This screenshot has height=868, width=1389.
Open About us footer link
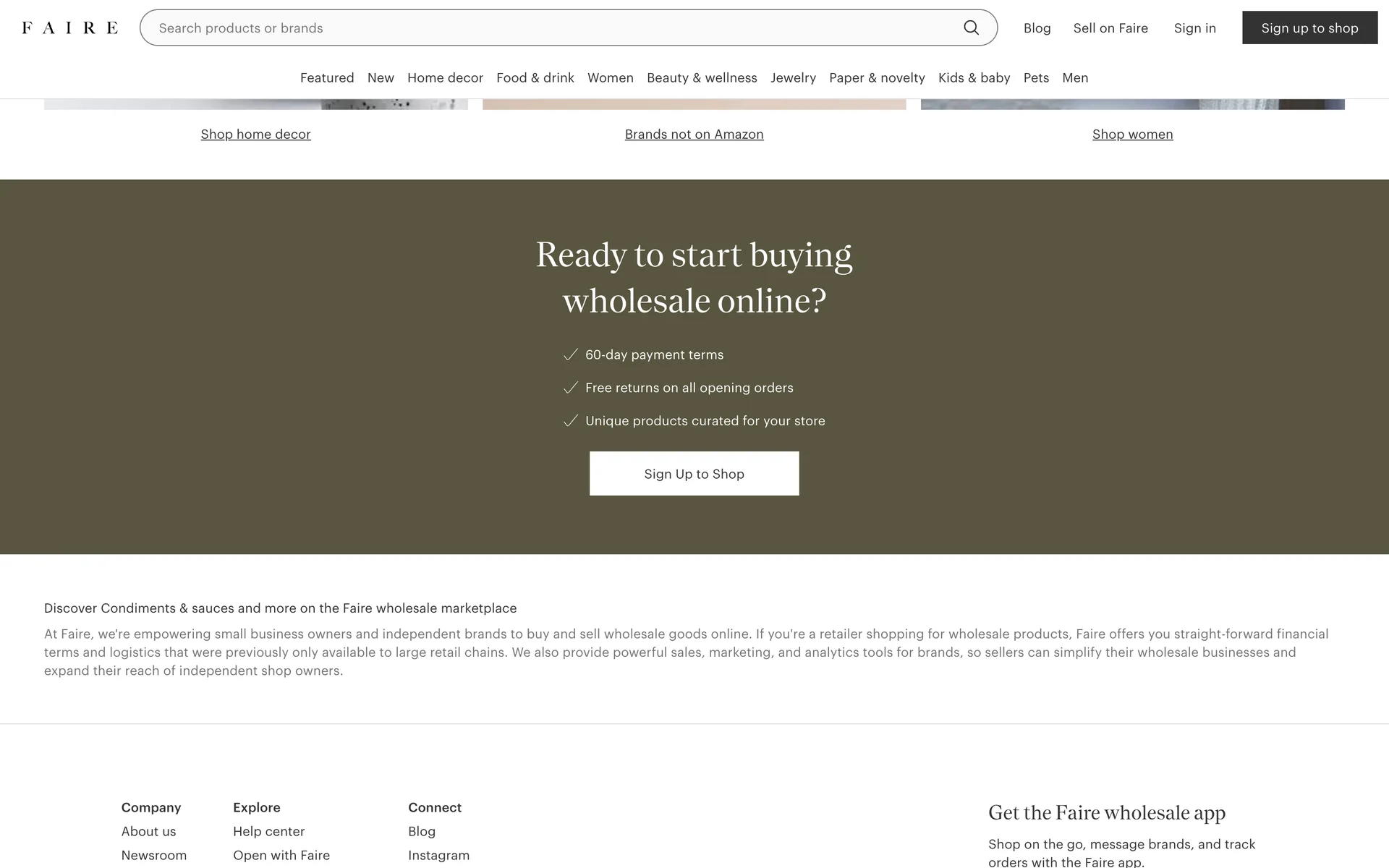point(148,831)
